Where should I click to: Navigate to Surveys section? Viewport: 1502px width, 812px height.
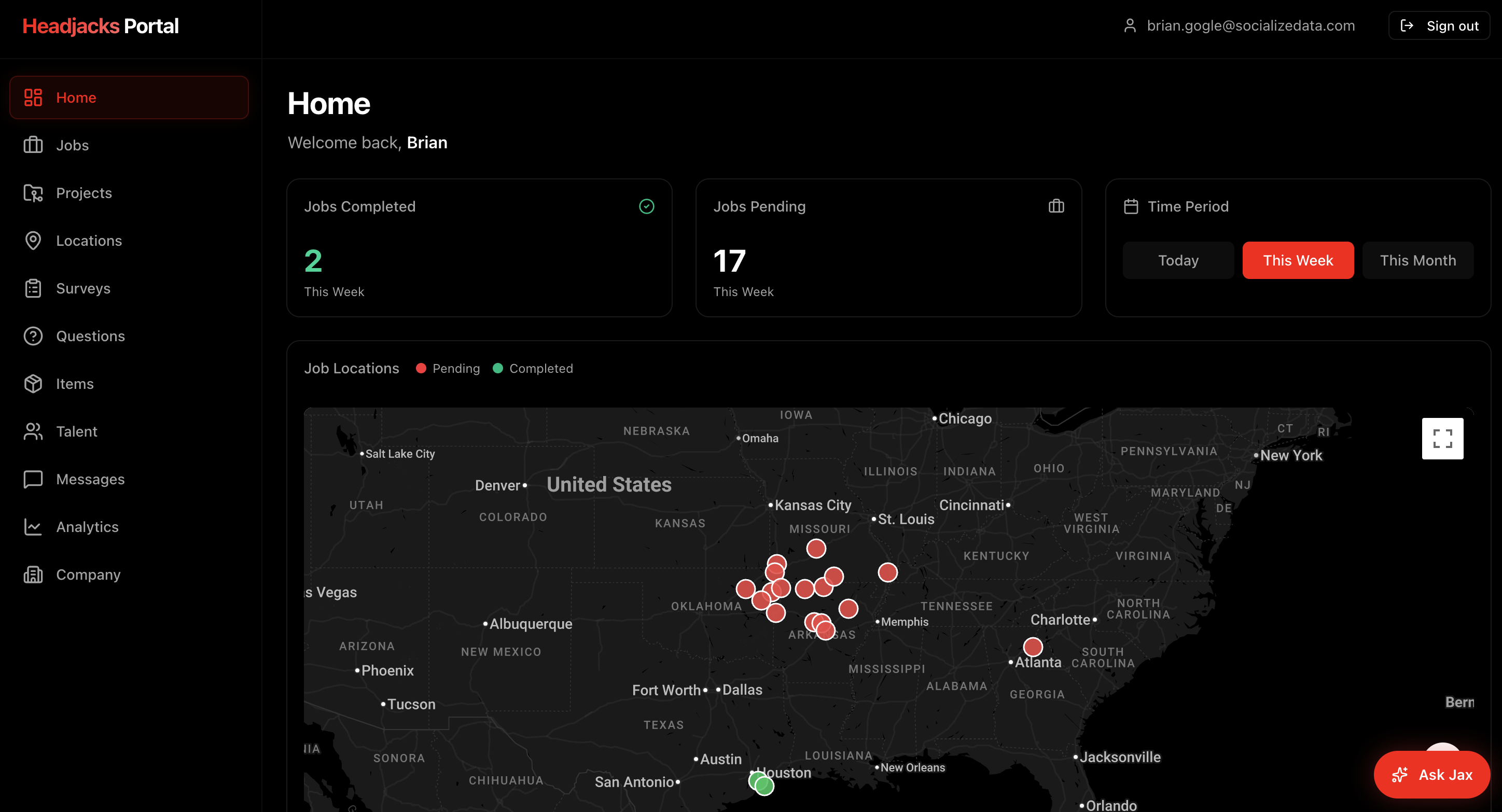[x=129, y=288]
